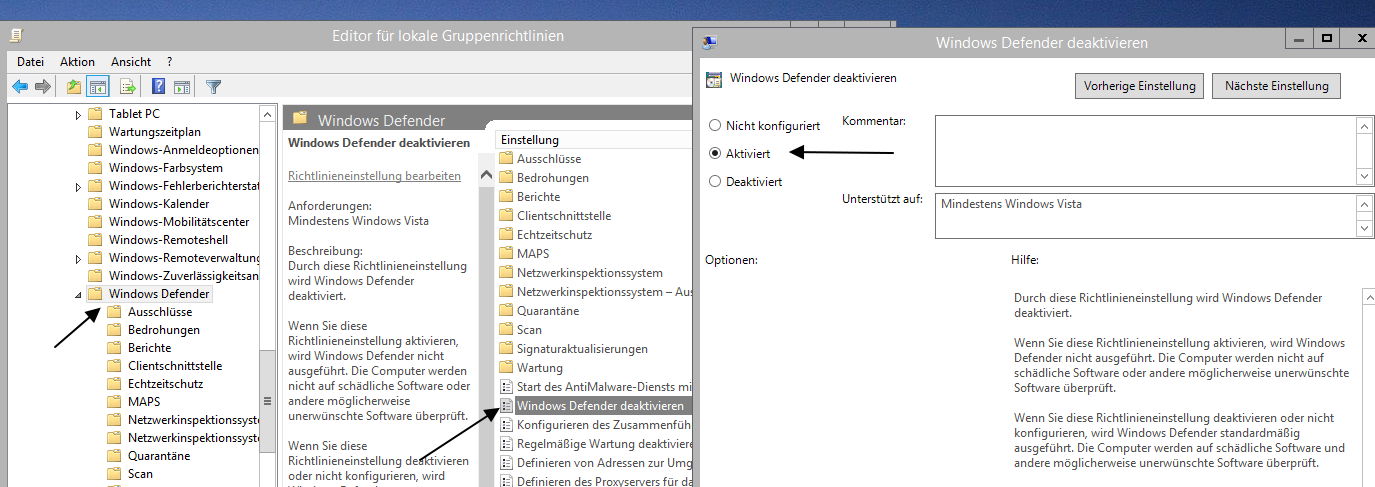Viewport: 1375px width, 487px height.
Task: Click the Nächste Einstellung button
Action: (1276, 86)
